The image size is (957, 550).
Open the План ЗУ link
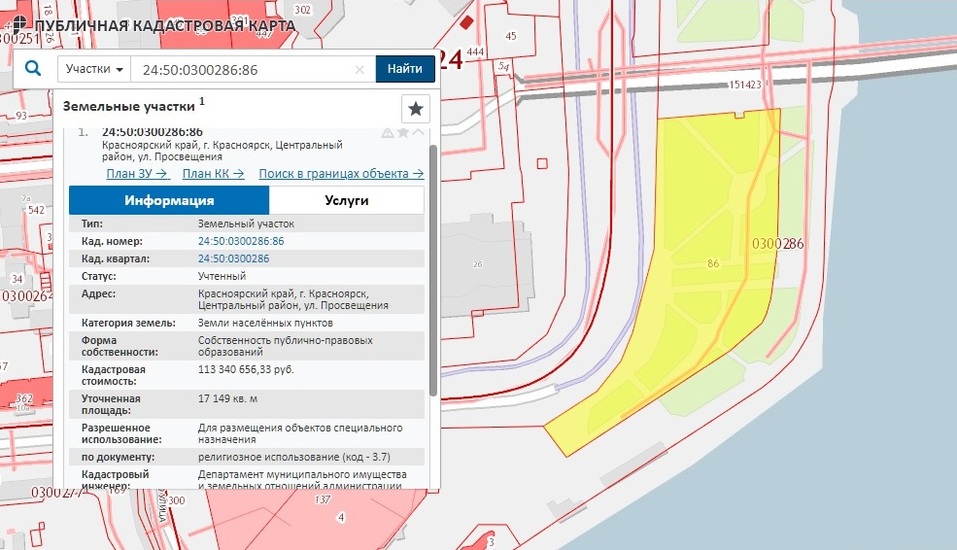pos(137,173)
